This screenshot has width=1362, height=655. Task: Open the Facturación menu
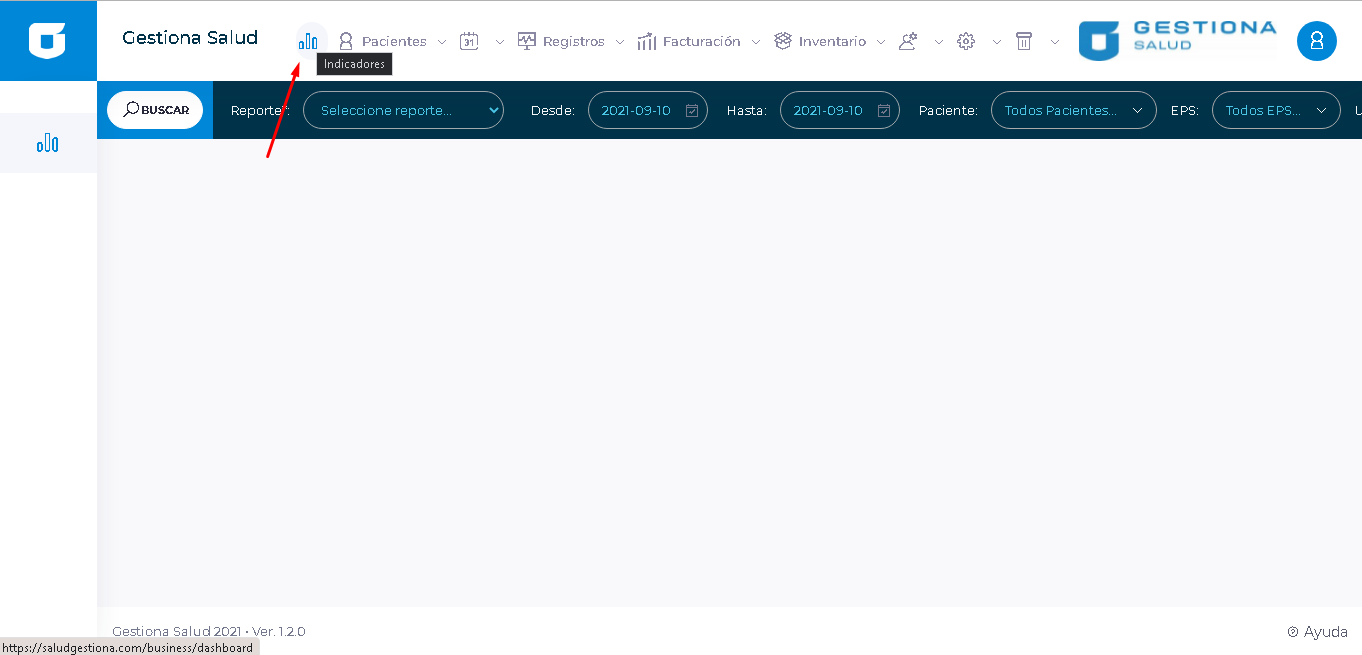[x=700, y=41]
